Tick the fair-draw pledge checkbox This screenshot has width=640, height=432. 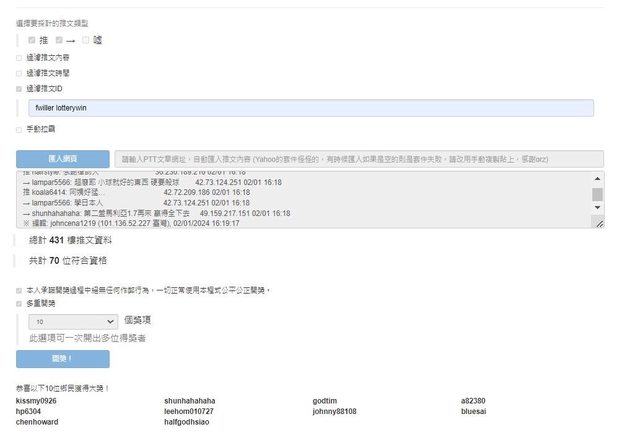(18, 291)
